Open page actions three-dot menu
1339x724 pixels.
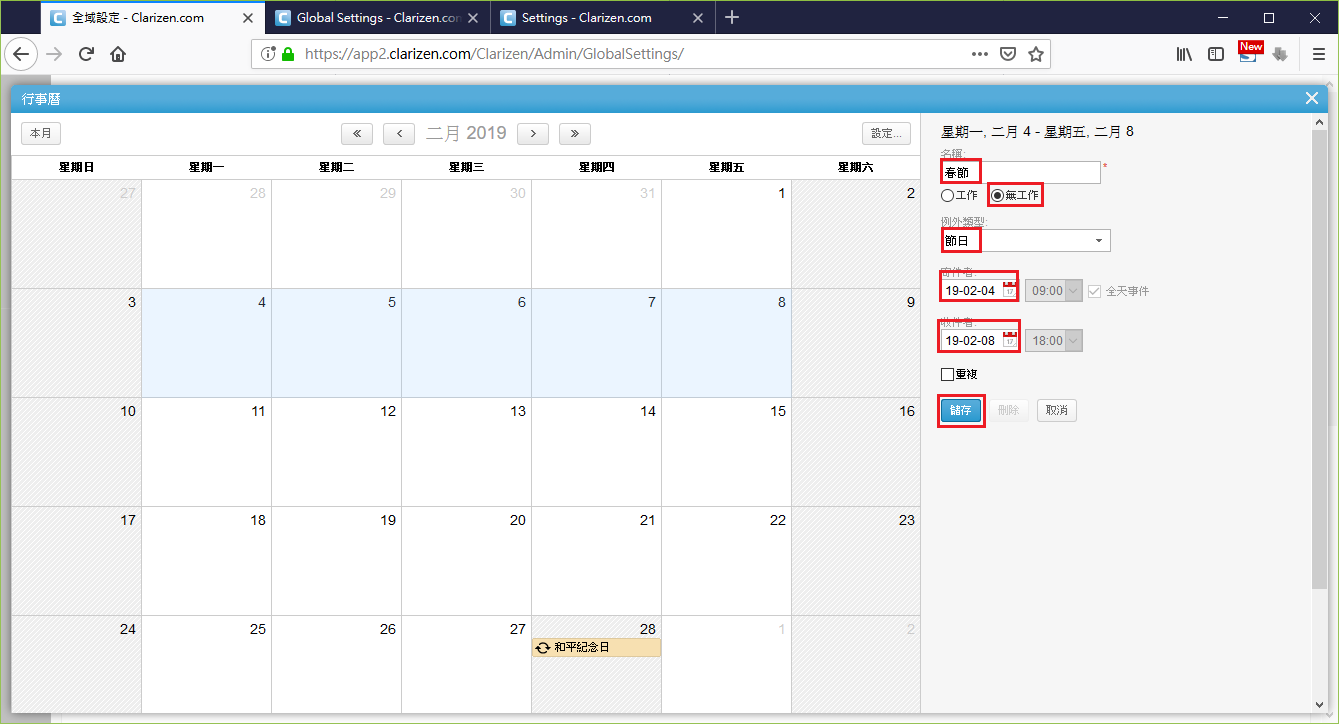pos(980,54)
